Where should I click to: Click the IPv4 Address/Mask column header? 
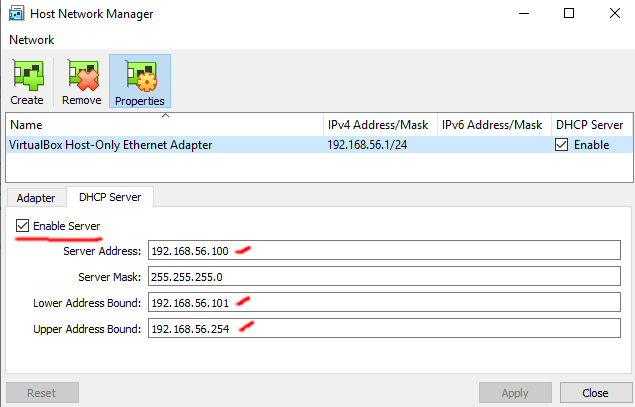click(x=378, y=125)
